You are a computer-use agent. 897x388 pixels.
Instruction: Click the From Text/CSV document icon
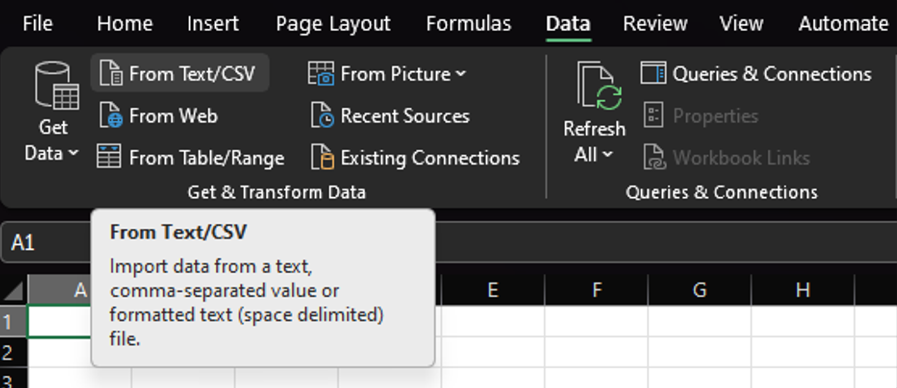[111, 73]
